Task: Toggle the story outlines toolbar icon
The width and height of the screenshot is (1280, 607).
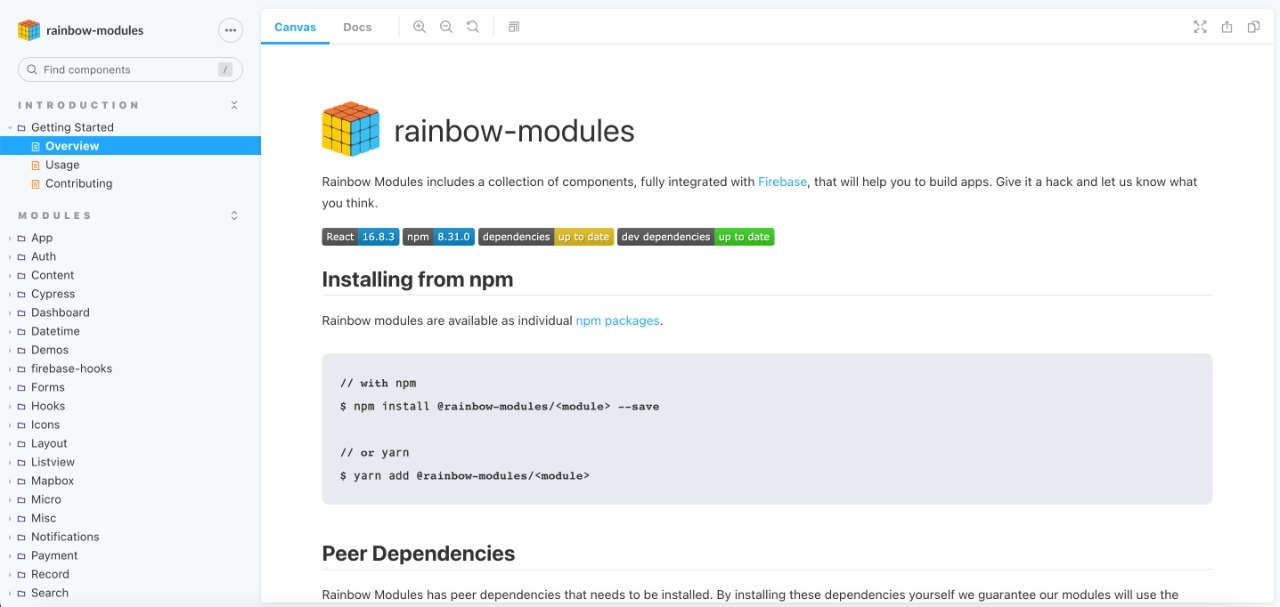Action: point(513,27)
